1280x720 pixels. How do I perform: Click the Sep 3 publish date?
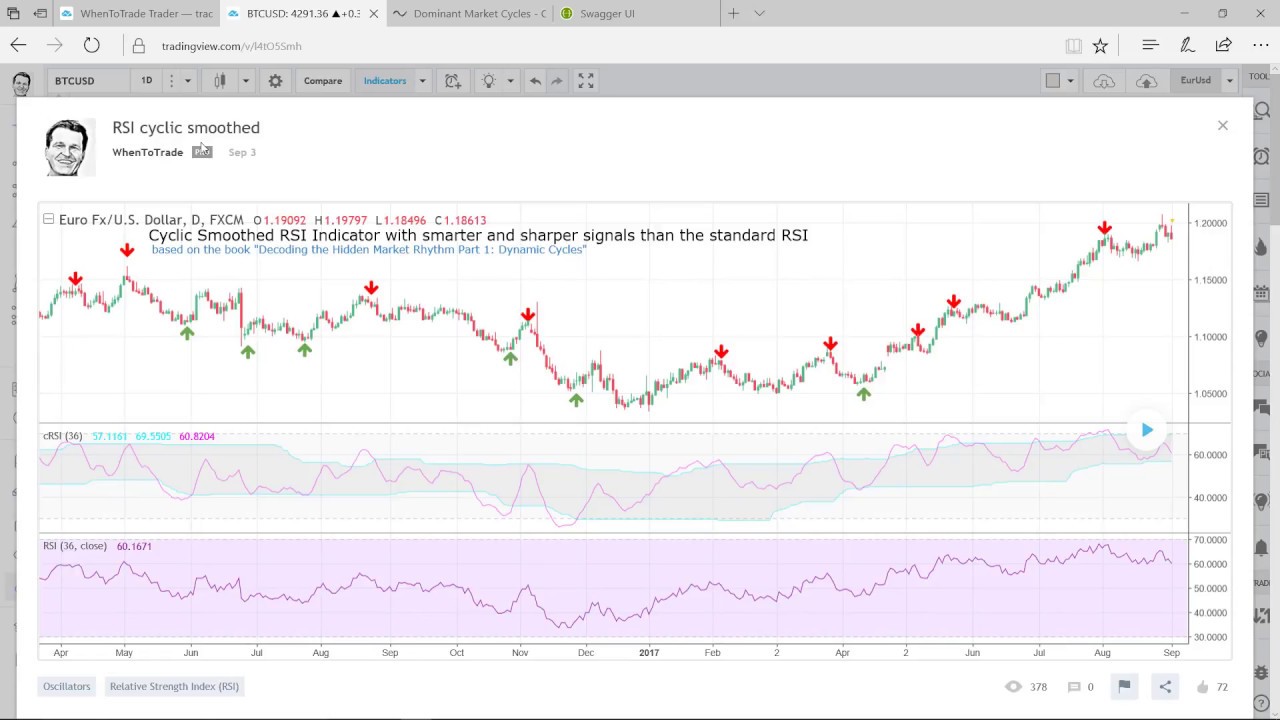(x=242, y=152)
